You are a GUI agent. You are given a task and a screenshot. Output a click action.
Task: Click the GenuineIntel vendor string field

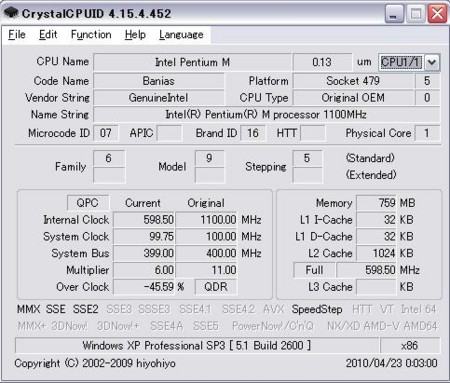(x=159, y=98)
